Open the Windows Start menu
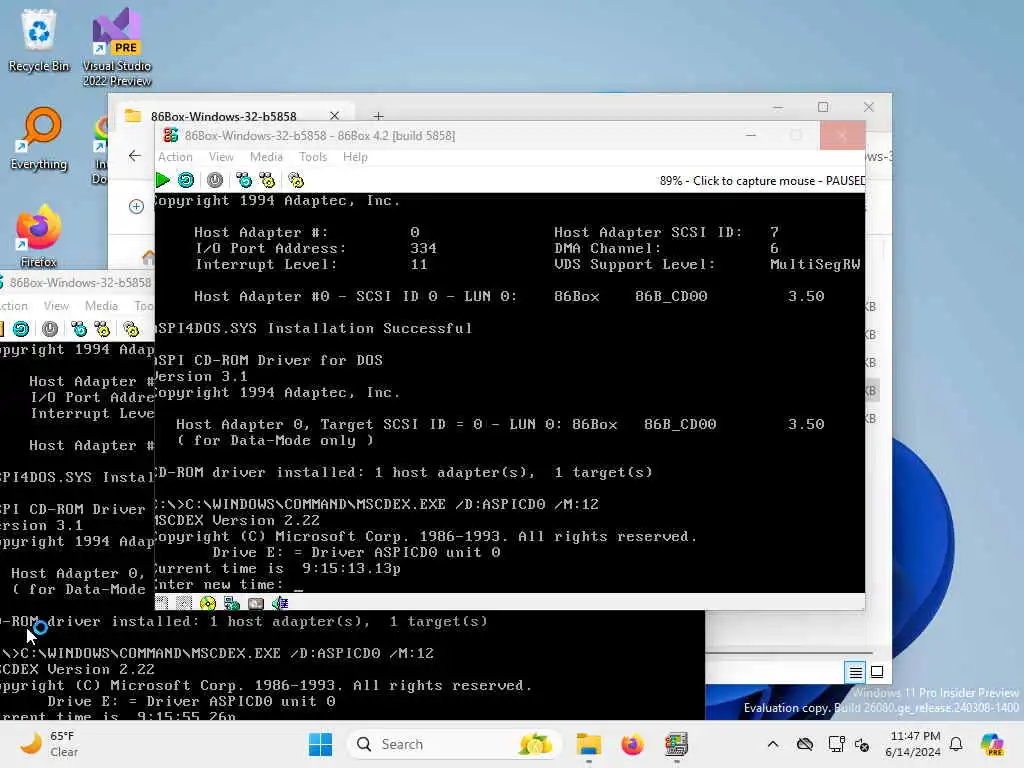Screen dimensions: 1024x768 coord(320,744)
